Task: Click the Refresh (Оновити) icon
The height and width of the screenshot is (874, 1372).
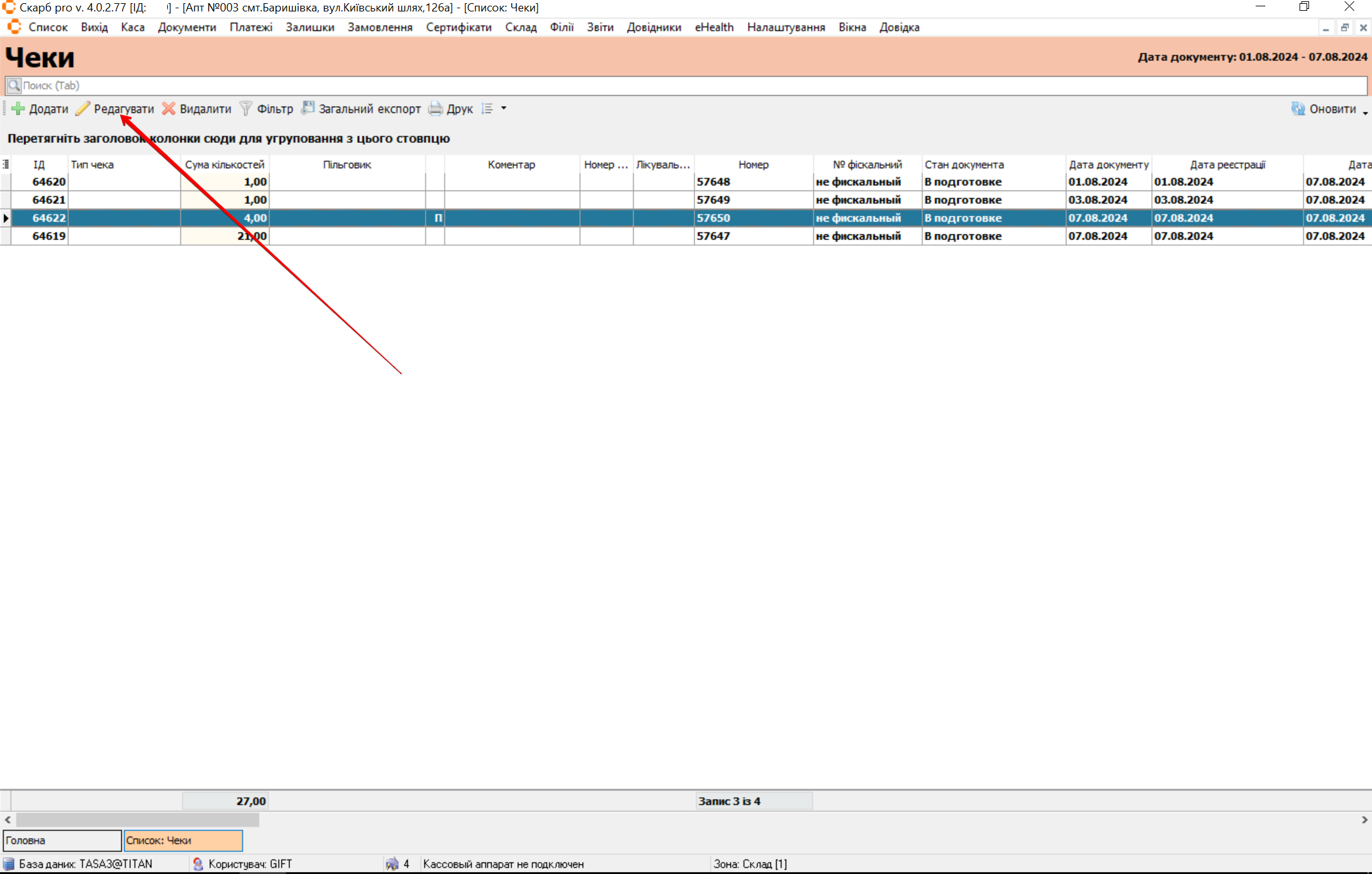Action: tap(1298, 109)
